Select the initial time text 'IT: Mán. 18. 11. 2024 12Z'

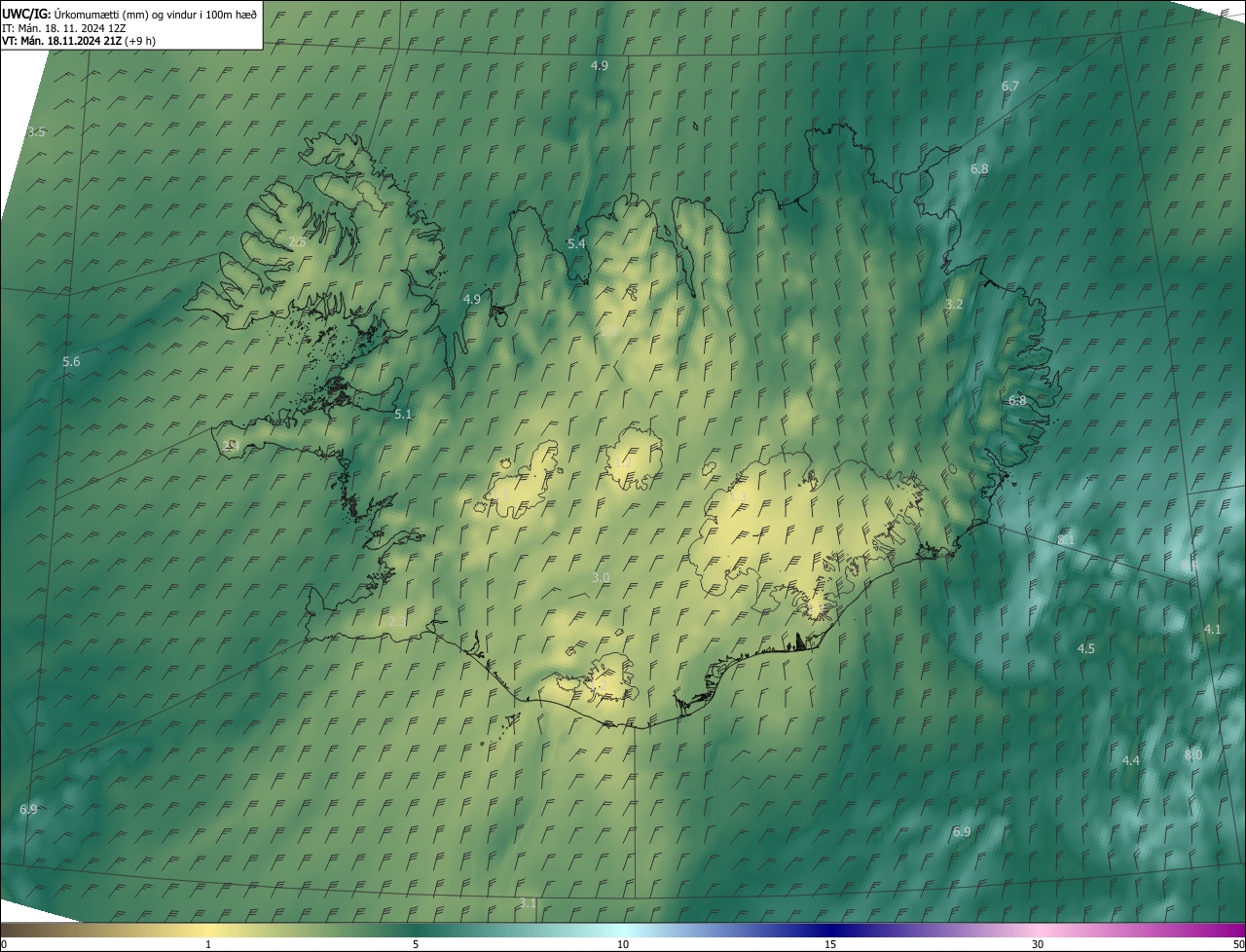pyautogui.click(x=63, y=27)
